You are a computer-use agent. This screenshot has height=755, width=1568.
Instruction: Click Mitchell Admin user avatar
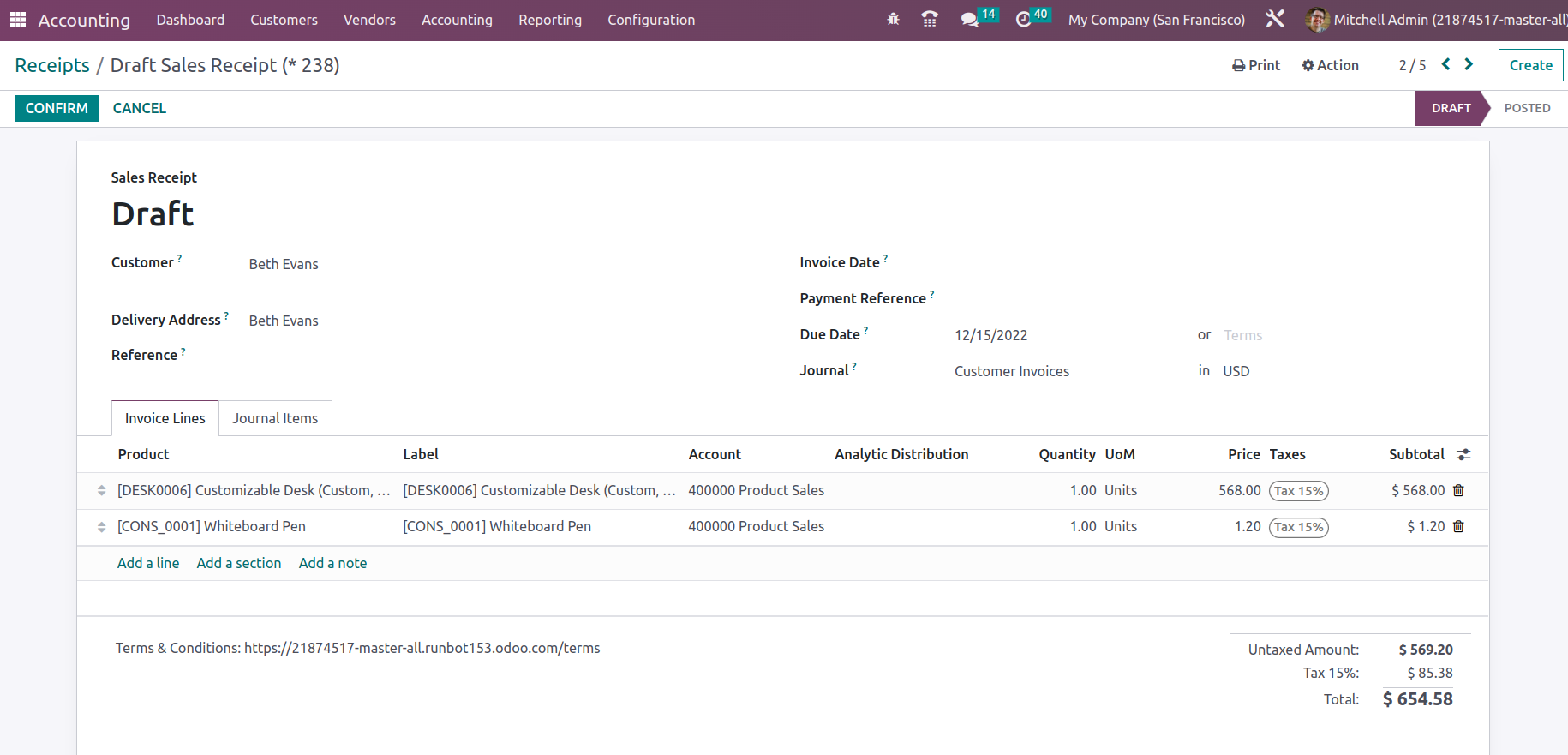click(x=1318, y=20)
